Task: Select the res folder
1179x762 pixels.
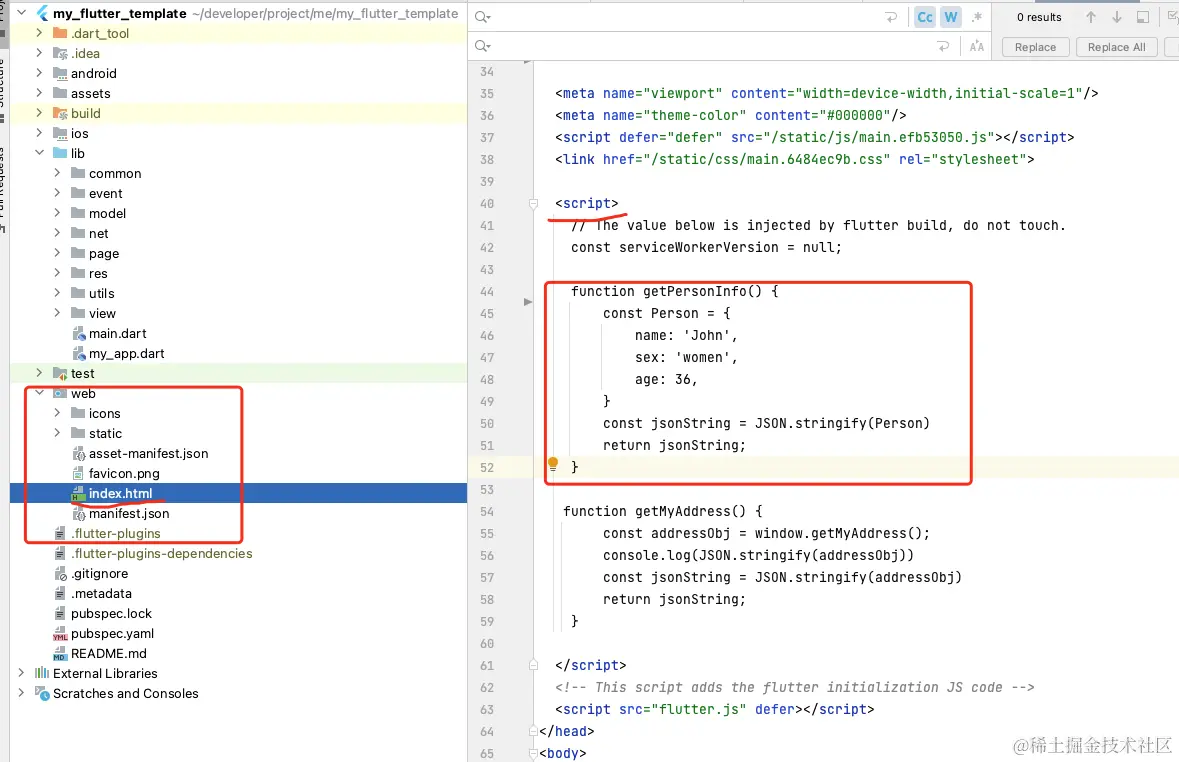Action: coord(98,273)
